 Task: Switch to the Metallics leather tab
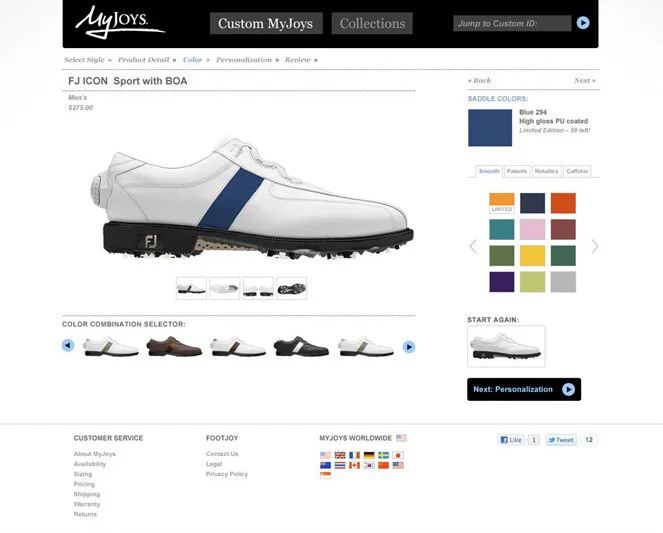[546, 171]
